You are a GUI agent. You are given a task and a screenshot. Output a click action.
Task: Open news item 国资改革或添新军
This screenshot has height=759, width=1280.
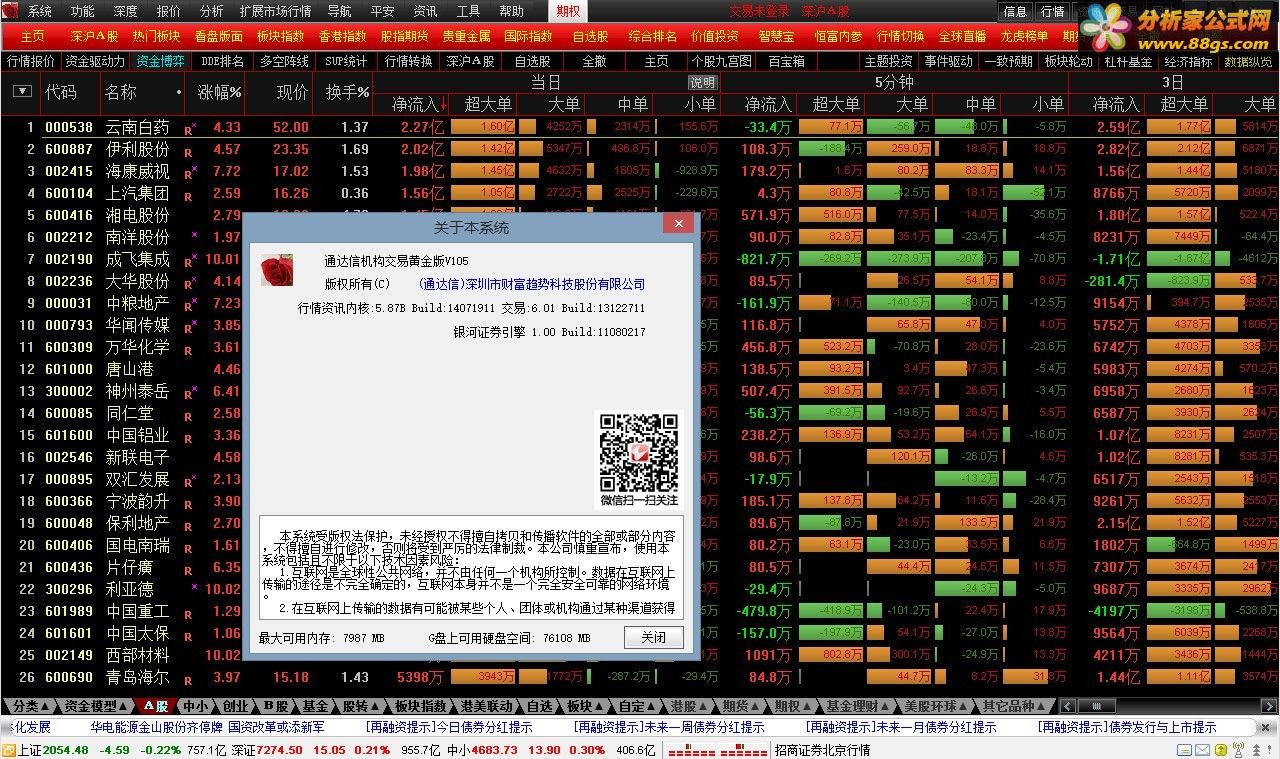(276, 727)
